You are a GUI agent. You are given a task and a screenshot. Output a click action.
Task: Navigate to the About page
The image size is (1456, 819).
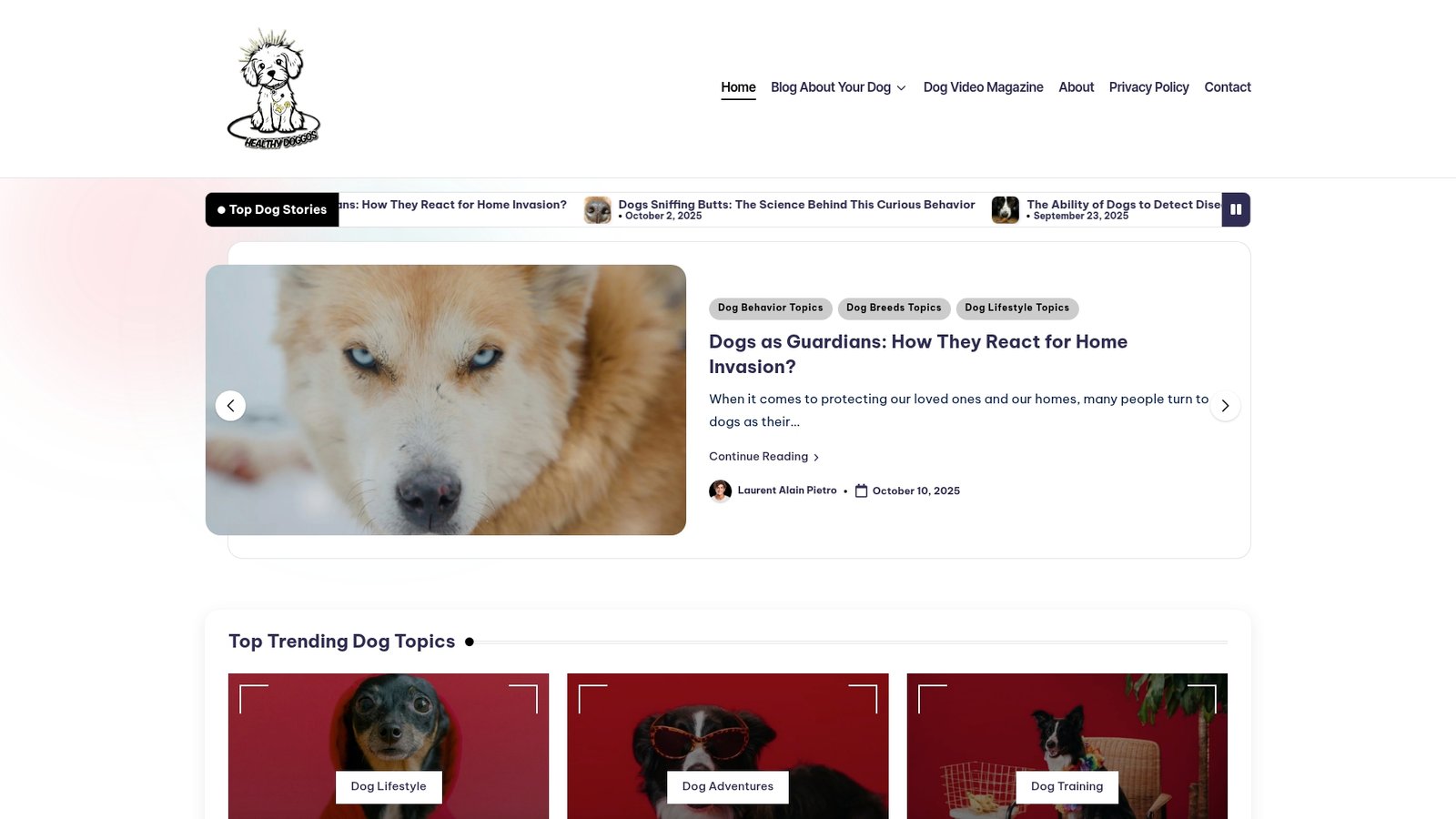click(x=1076, y=87)
